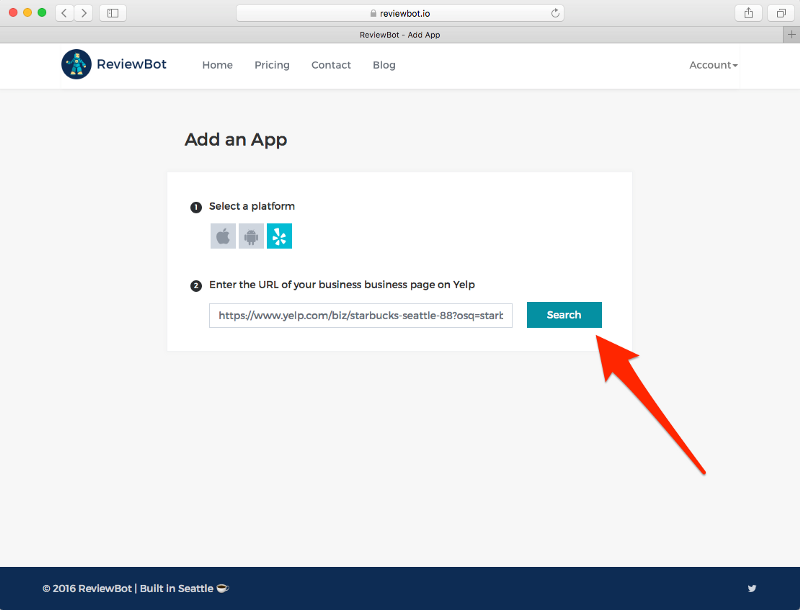Click the reviewbot.io address bar
The width and height of the screenshot is (800, 610).
coord(400,13)
